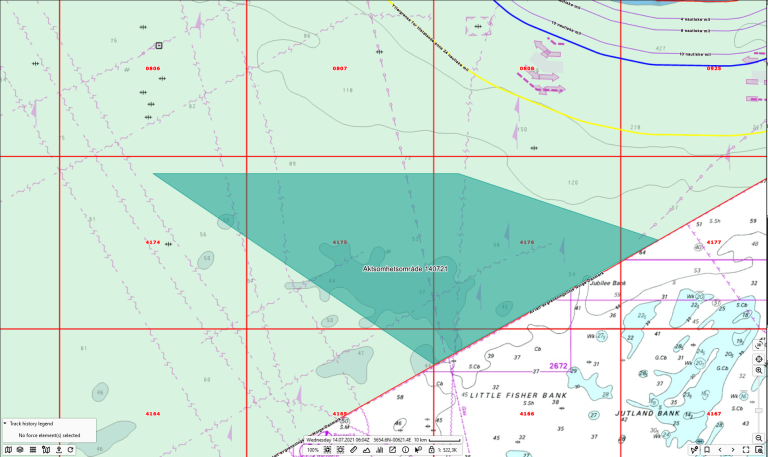768x457 pixels.
Task: Go to next map view arrow
Action: click(732, 450)
